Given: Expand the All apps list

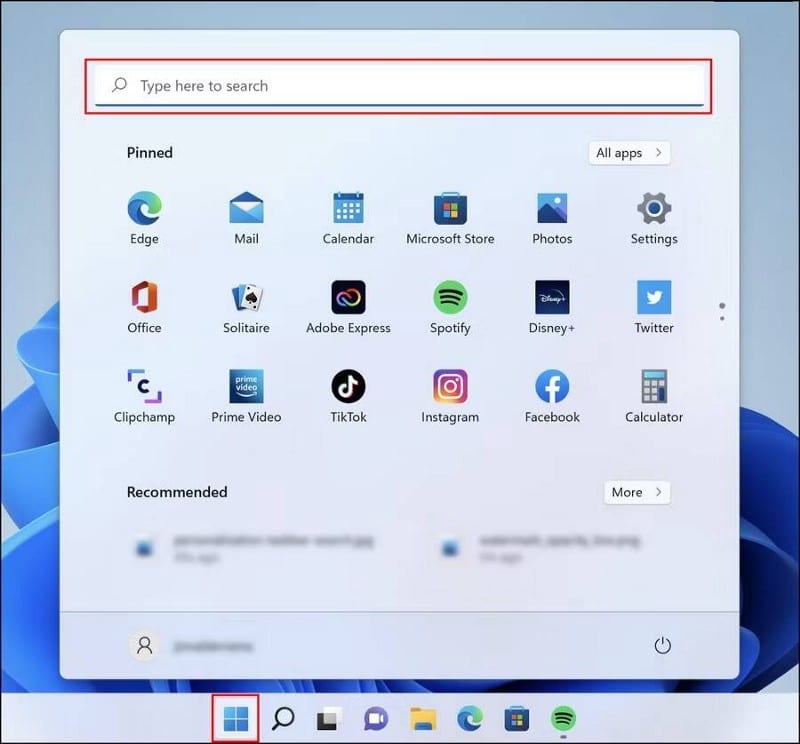Looking at the screenshot, I should [628, 152].
